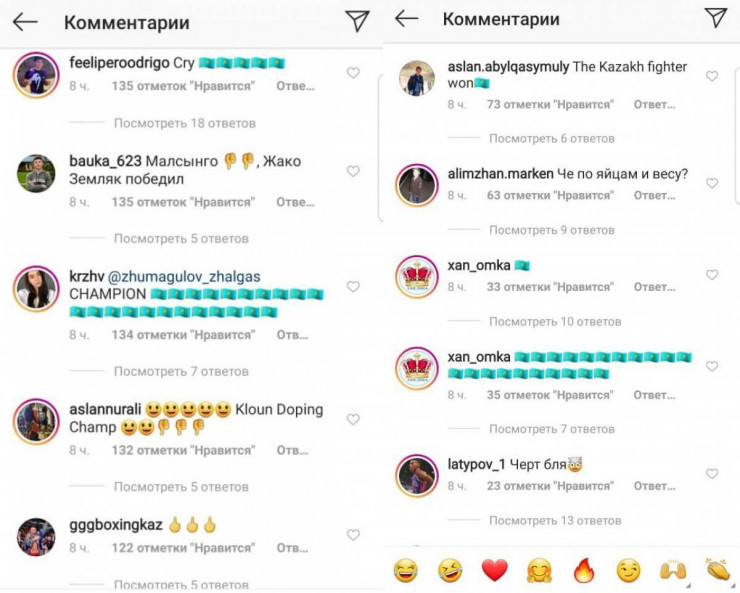740x593 pixels.
Task: Like the bauka_623 comment with heart
Action: (353, 171)
